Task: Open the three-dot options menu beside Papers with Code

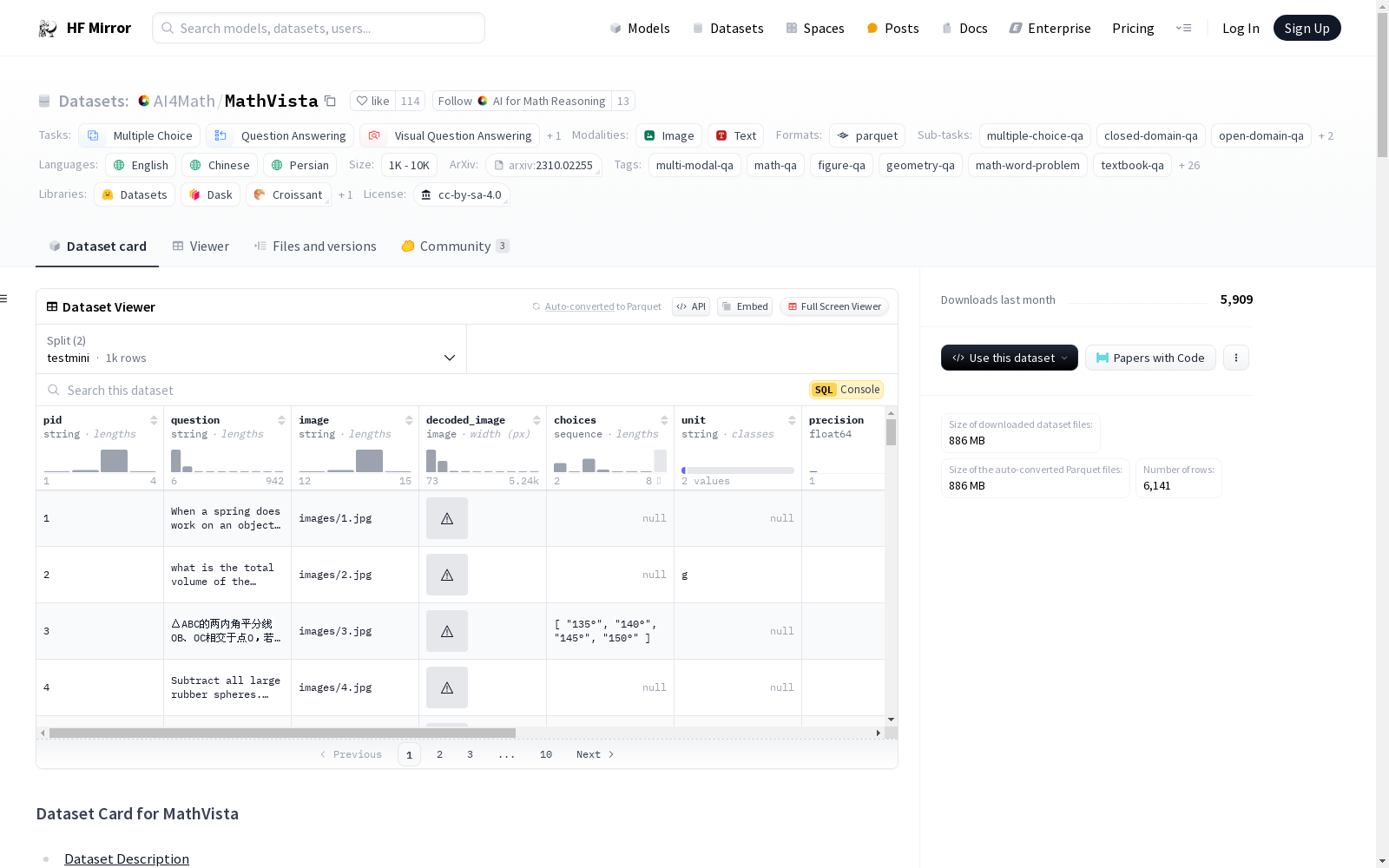Action: pos(1236,358)
